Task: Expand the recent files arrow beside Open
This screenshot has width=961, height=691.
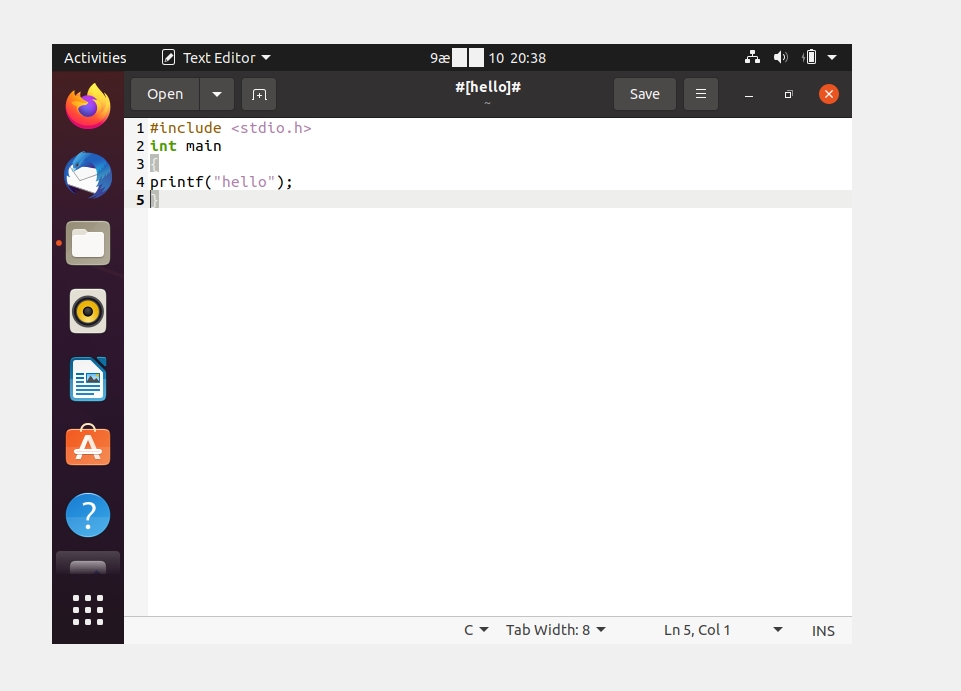Action: (217, 94)
